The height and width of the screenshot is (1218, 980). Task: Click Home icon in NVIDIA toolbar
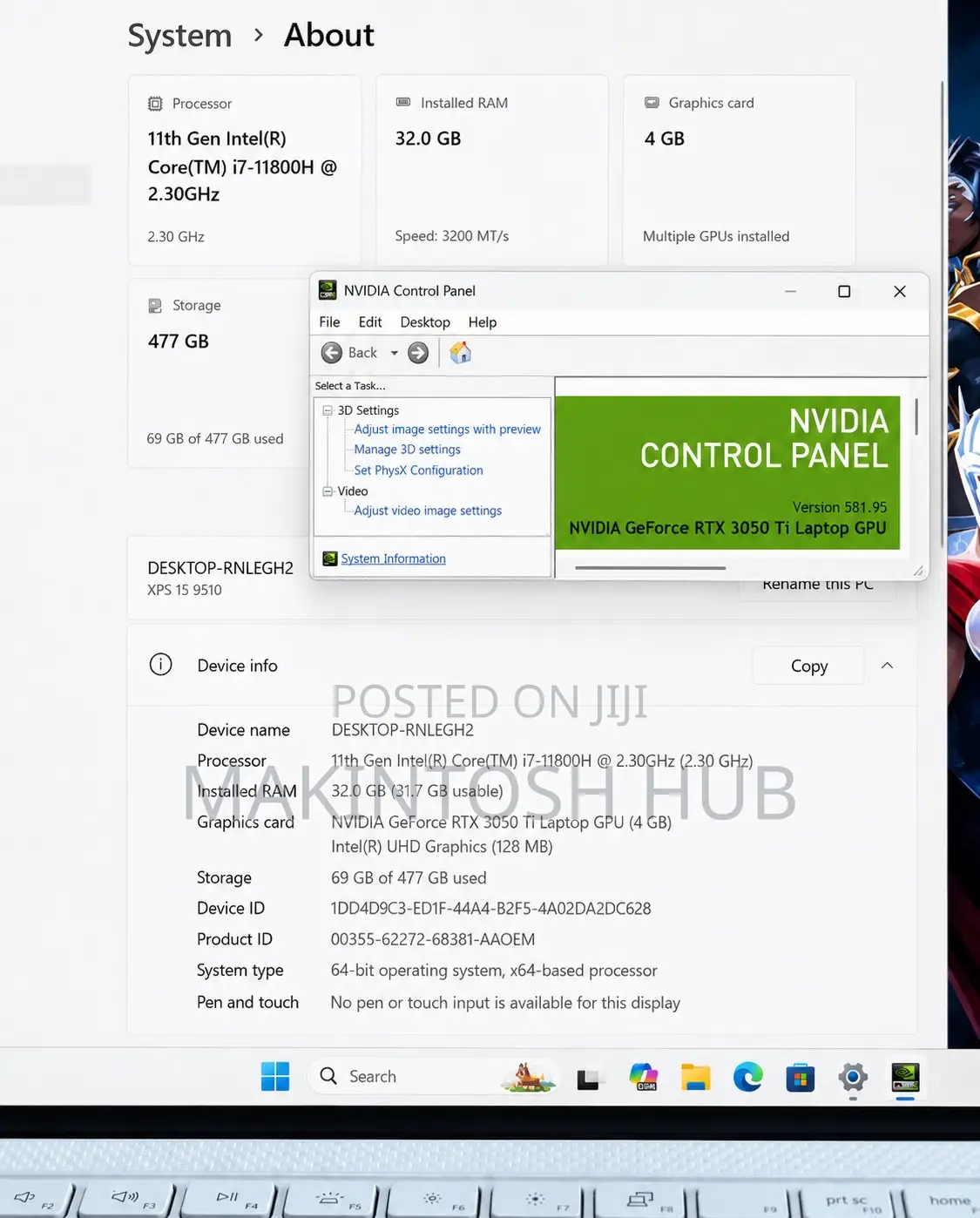(x=460, y=353)
